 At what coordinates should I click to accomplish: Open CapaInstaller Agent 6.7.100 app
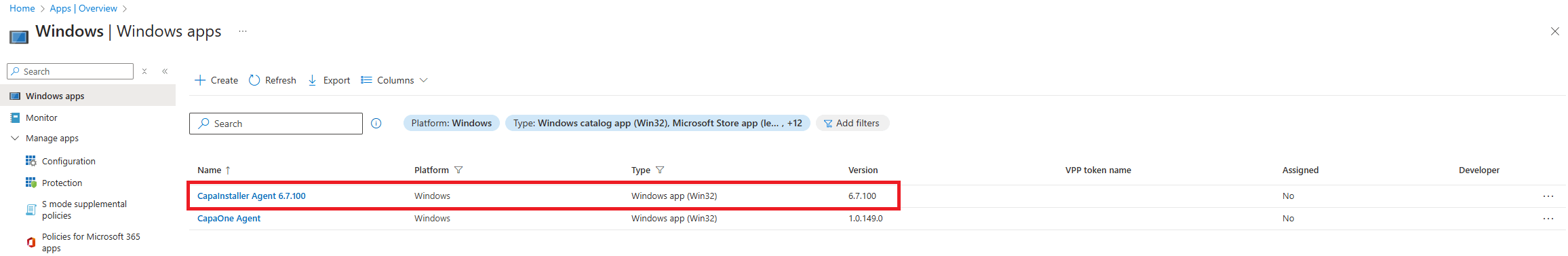click(x=251, y=196)
